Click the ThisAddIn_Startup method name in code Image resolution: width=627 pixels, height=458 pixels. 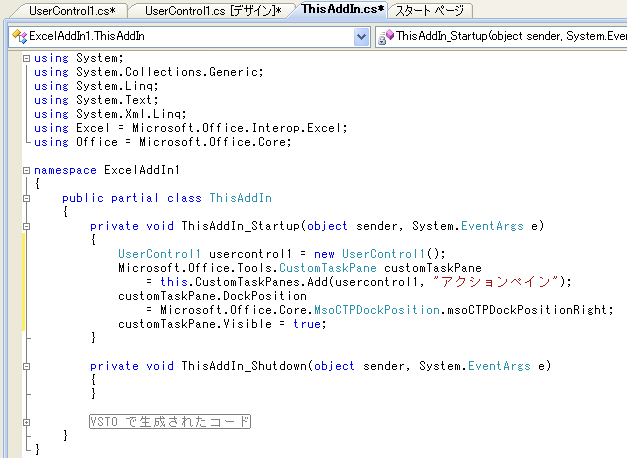[240, 226]
